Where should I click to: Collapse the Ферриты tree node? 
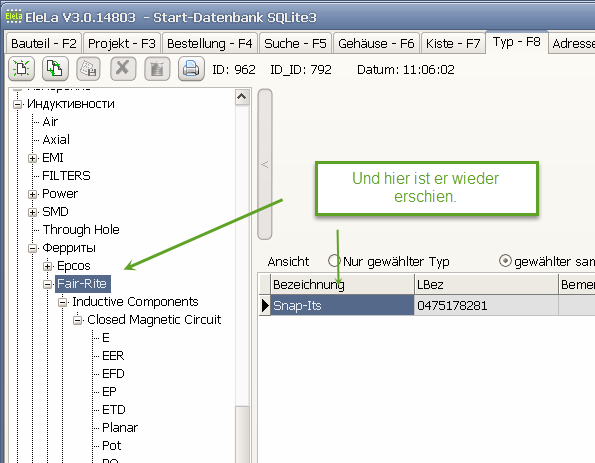pos(33,248)
